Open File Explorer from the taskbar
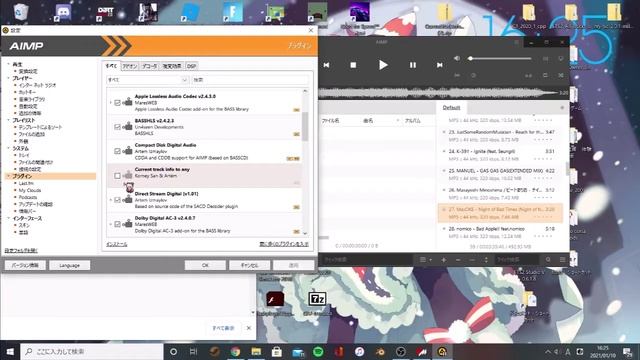Image resolution: width=640 pixels, height=360 pixels. coord(256,351)
